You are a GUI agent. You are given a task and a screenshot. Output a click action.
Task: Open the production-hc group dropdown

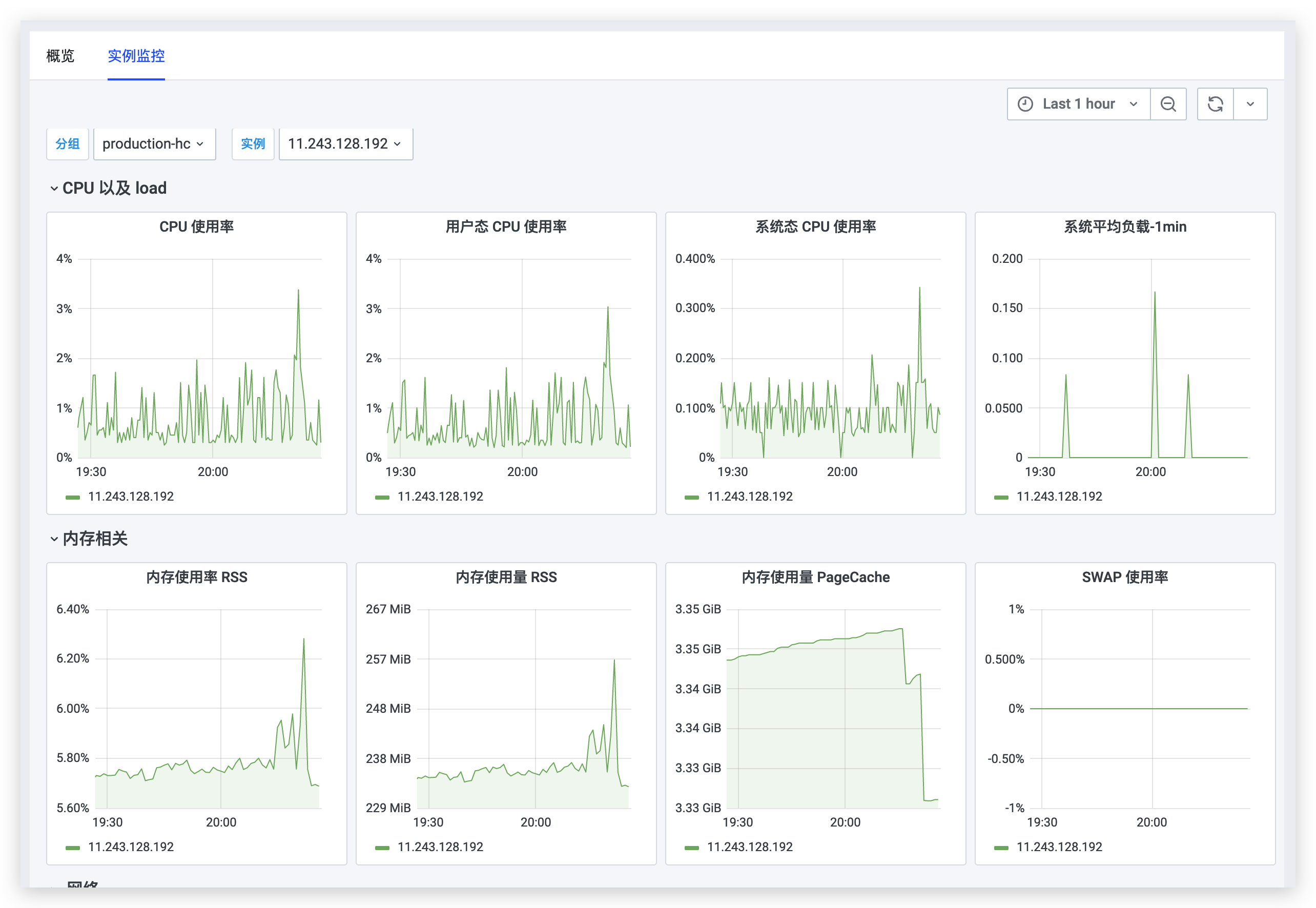pos(154,144)
